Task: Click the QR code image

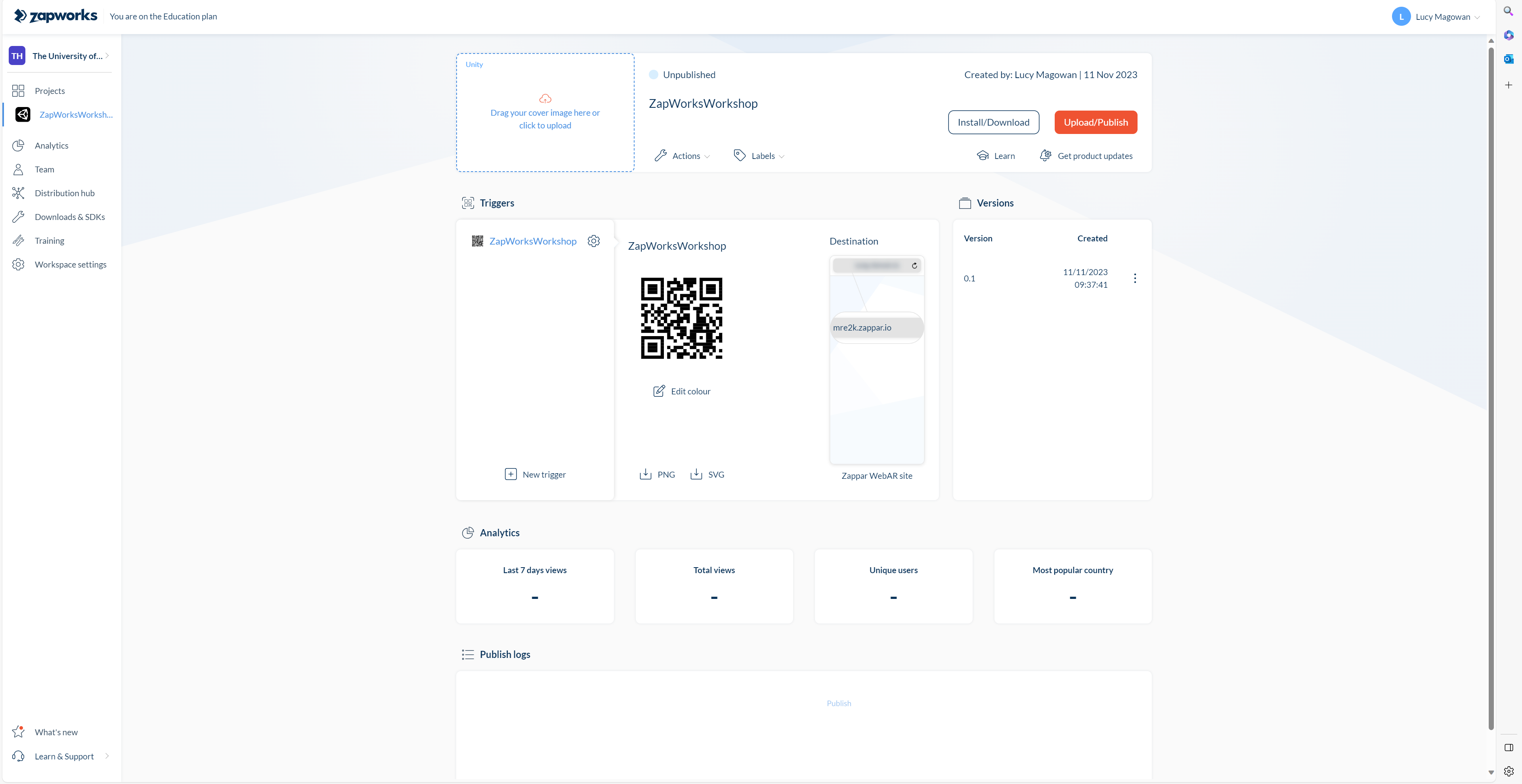Action: pos(681,318)
